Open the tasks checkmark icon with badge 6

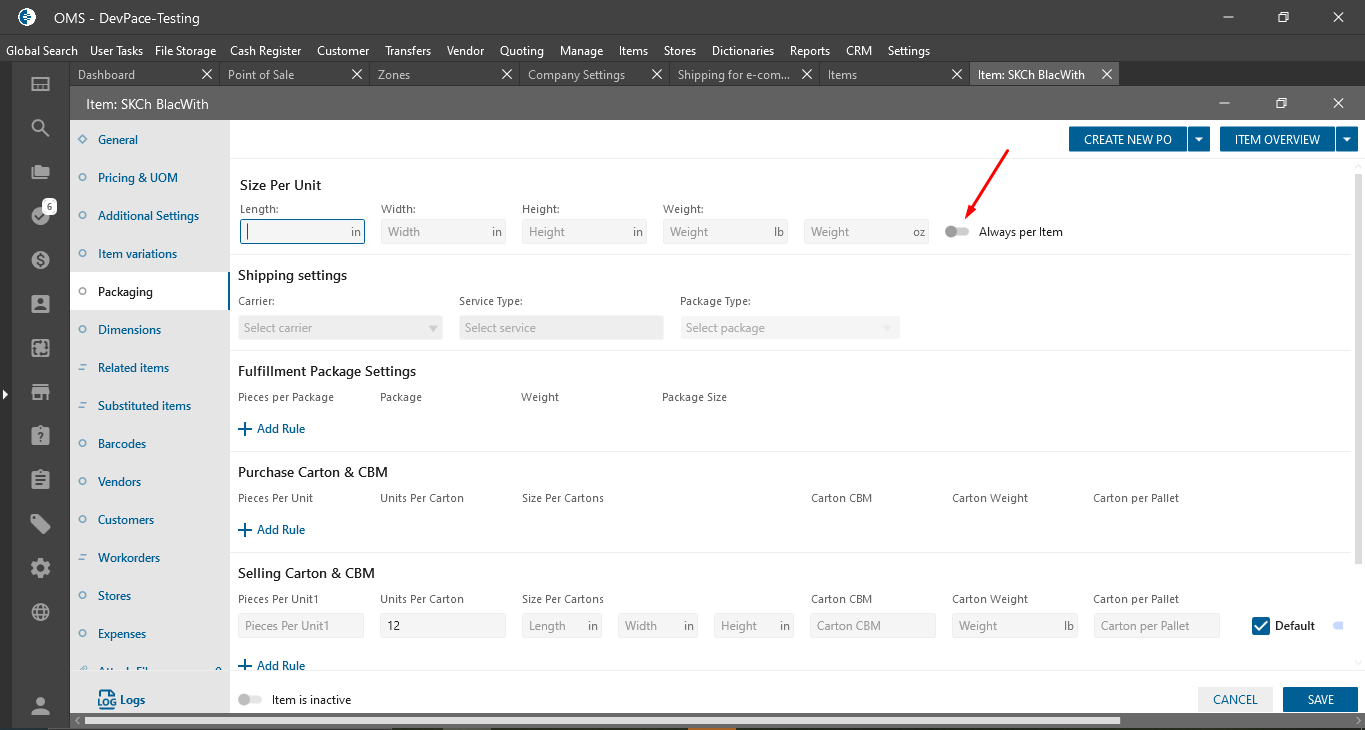[x=40, y=216]
